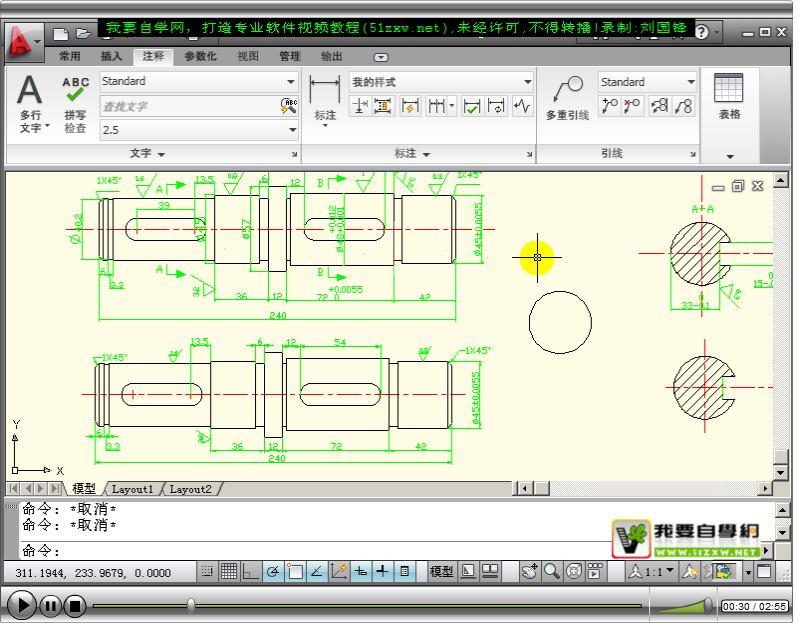Viewport: 799px width, 623px height.
Task: Toggle grid display in status bar
Action: point(229,572)
